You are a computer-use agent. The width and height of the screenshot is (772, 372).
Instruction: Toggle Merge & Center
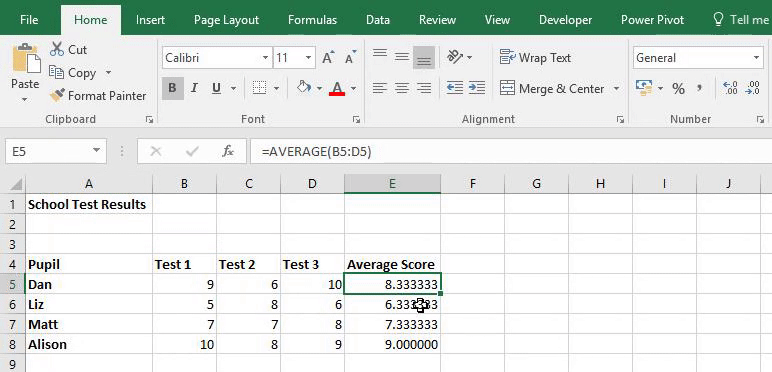(552, 89)
